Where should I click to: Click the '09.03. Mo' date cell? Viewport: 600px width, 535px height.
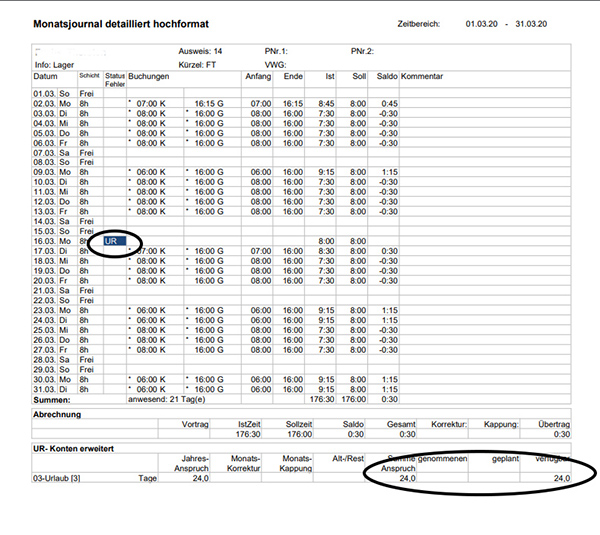pos(52,172)
